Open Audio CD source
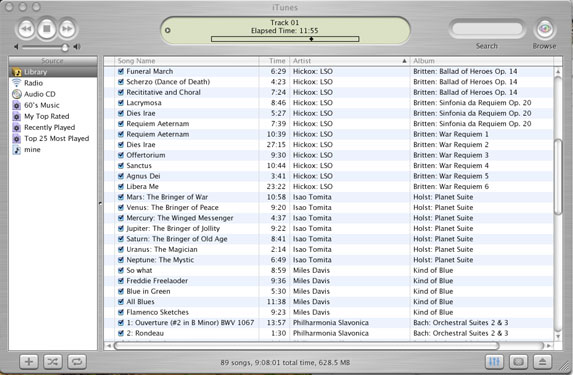Screen dimensions: 573x375 click(x=53, y=94)
